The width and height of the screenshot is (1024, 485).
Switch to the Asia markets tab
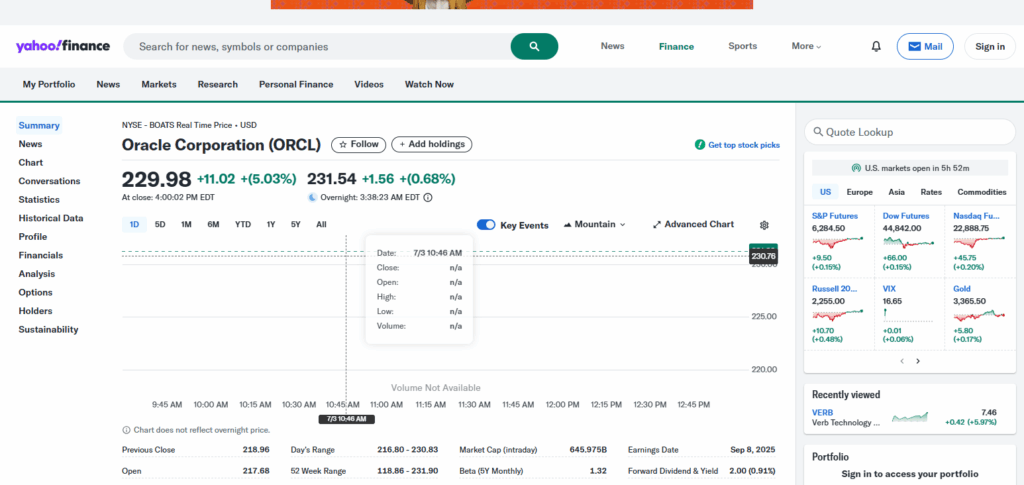click(897, 192)
